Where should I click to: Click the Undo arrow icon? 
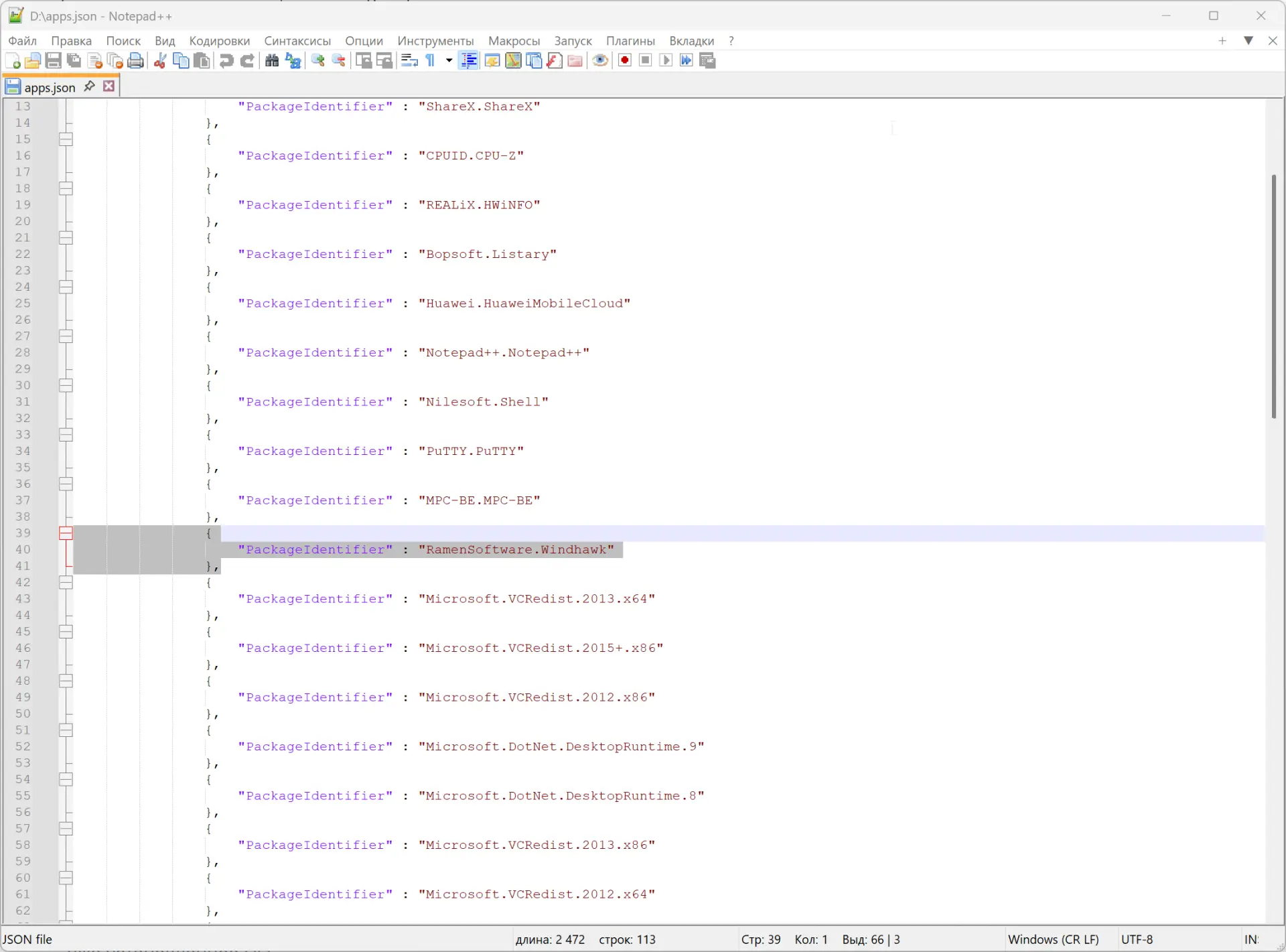pos(226,61)
